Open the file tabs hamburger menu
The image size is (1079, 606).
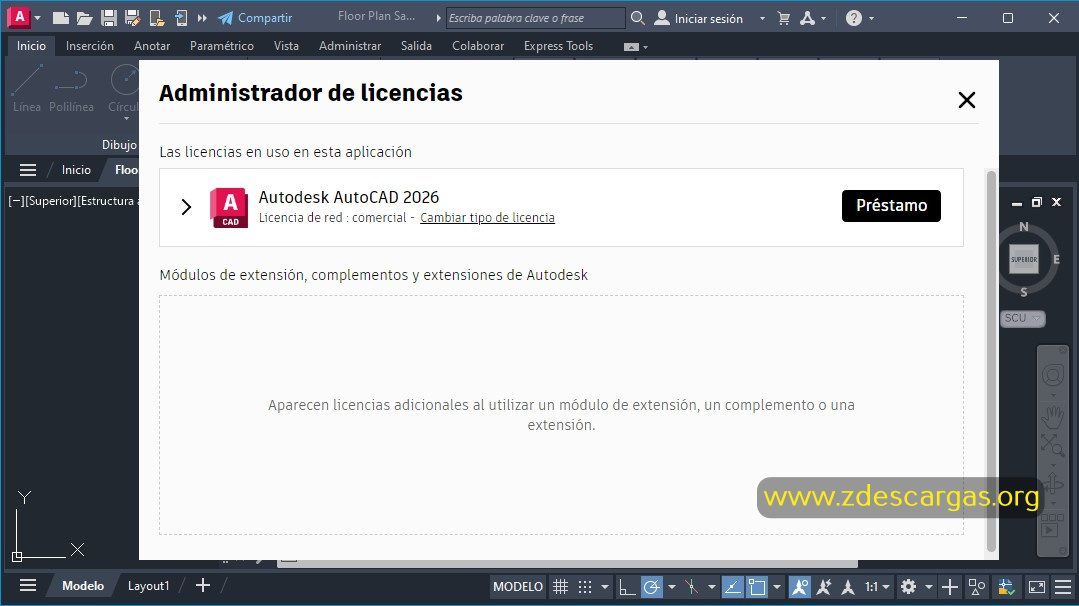coord(28,170)
